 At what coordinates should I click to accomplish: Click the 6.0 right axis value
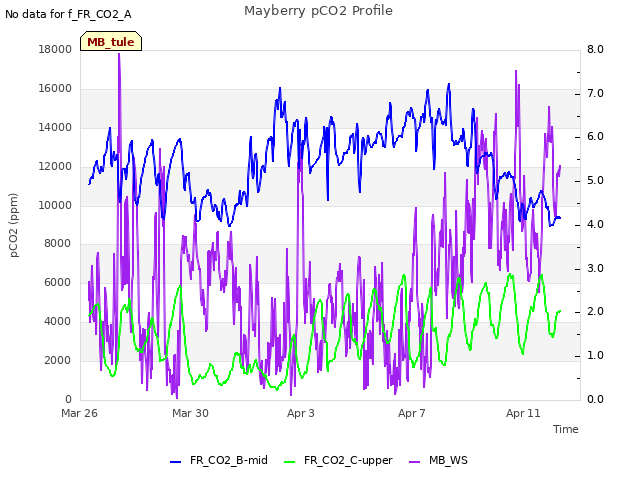(595, 136)
